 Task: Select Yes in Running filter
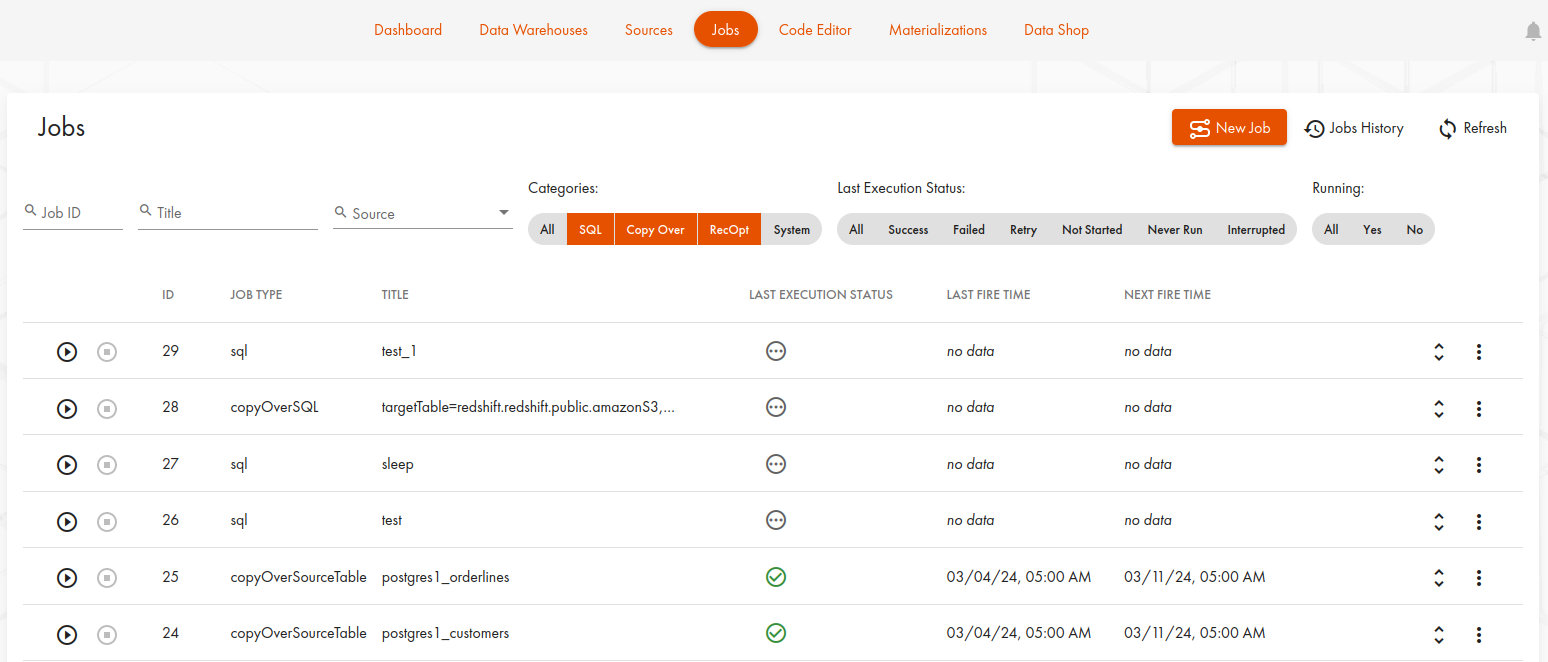(1372, 230)
